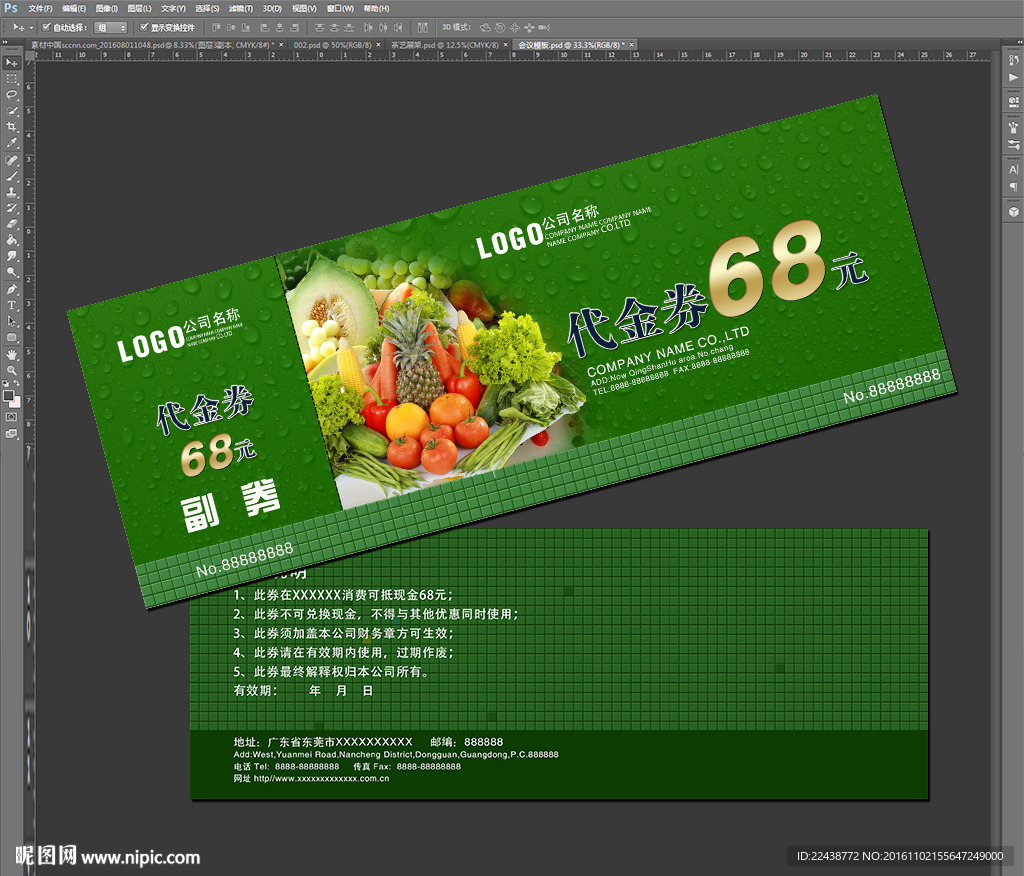Toggle the 自动选择 checkbox

click(46, 27)
